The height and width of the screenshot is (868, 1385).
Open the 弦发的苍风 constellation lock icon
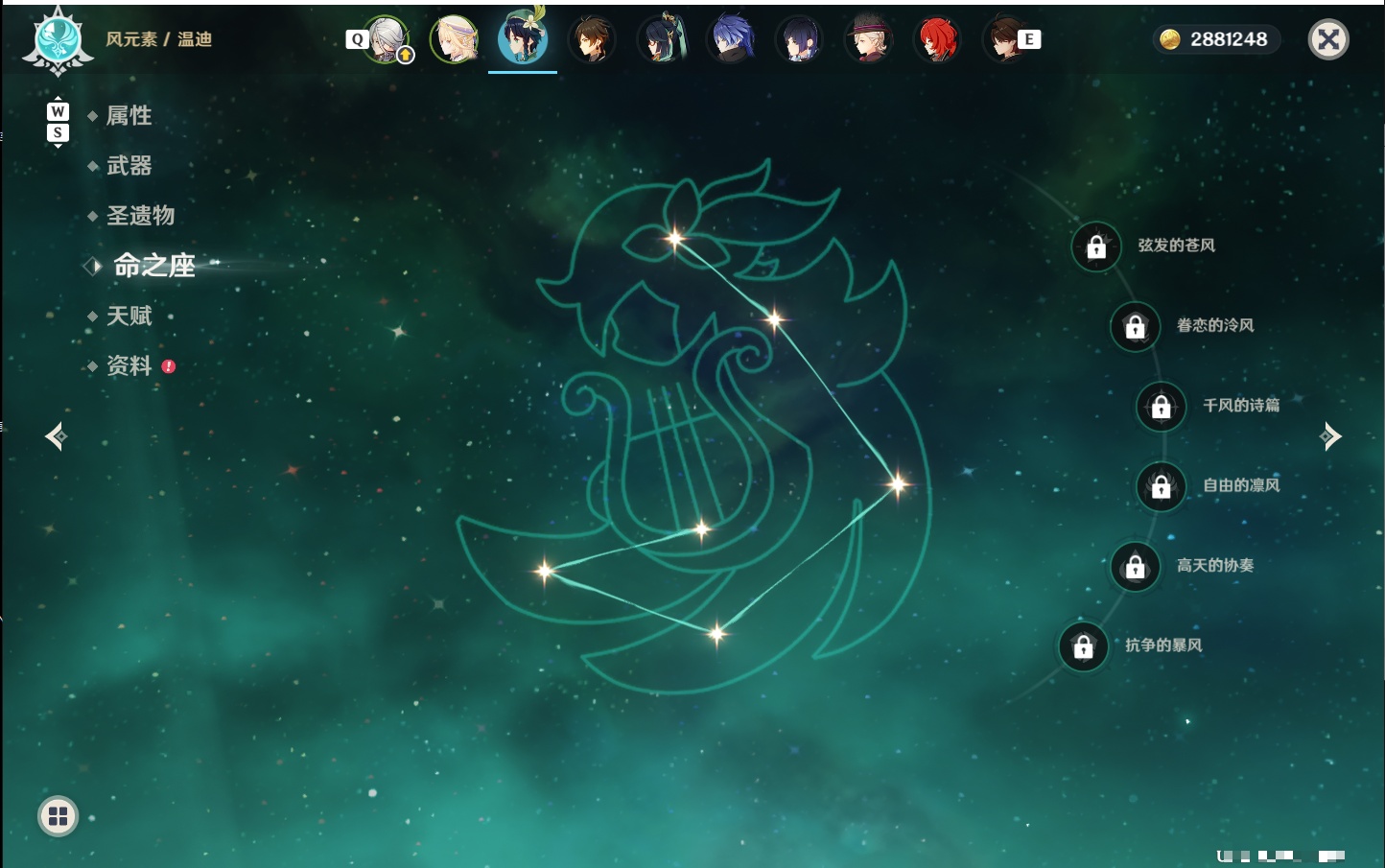(1096, 246)
